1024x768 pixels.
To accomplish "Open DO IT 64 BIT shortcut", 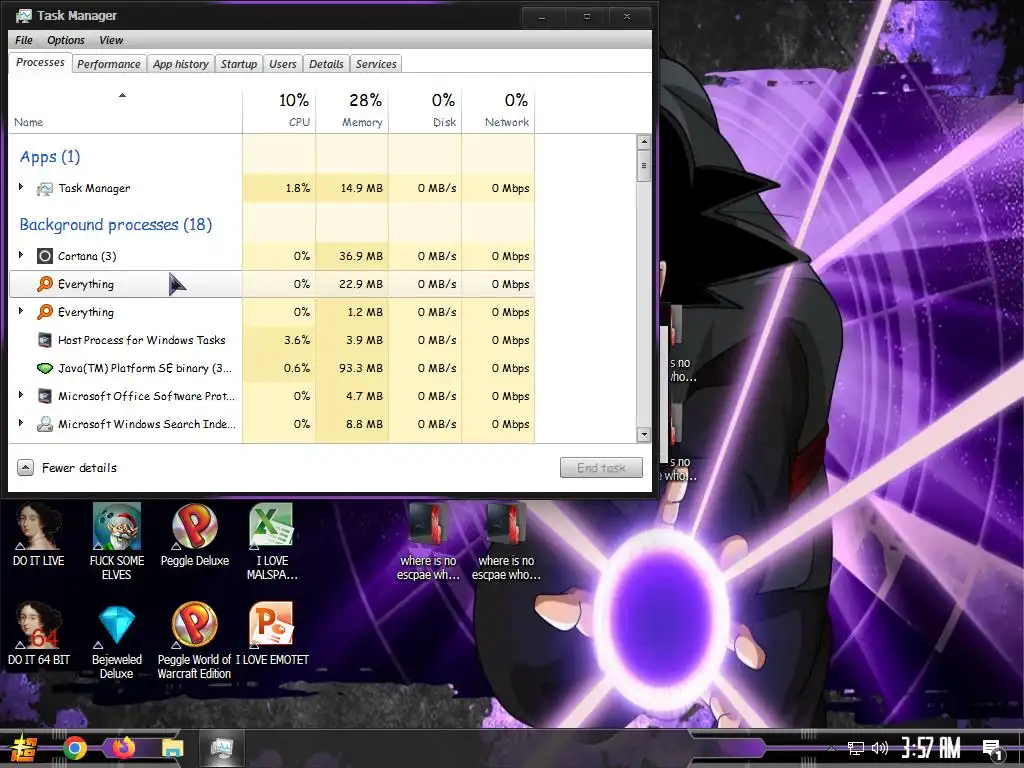I will coord(39,633).
